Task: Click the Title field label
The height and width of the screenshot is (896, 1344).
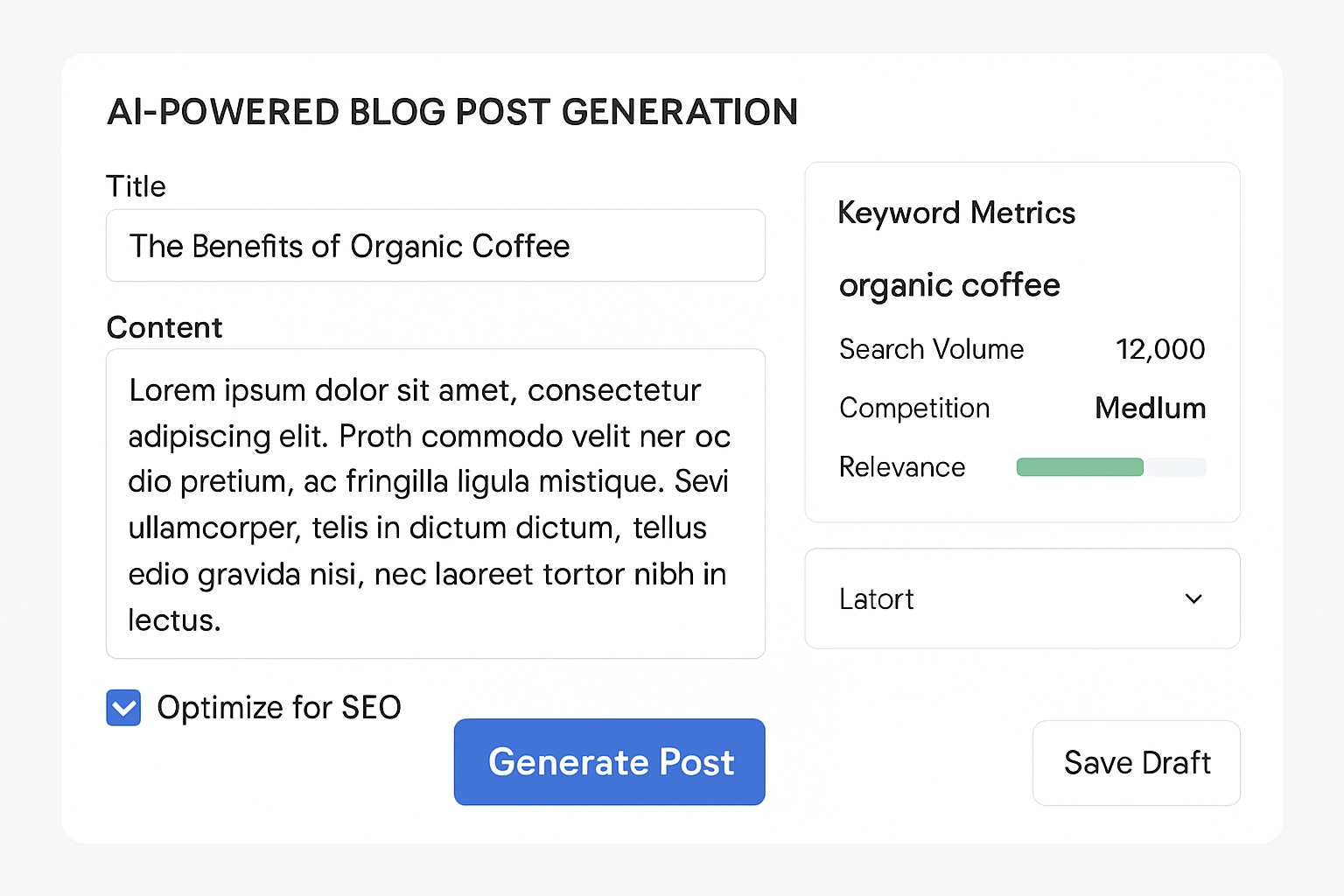Action: point(136,186)
